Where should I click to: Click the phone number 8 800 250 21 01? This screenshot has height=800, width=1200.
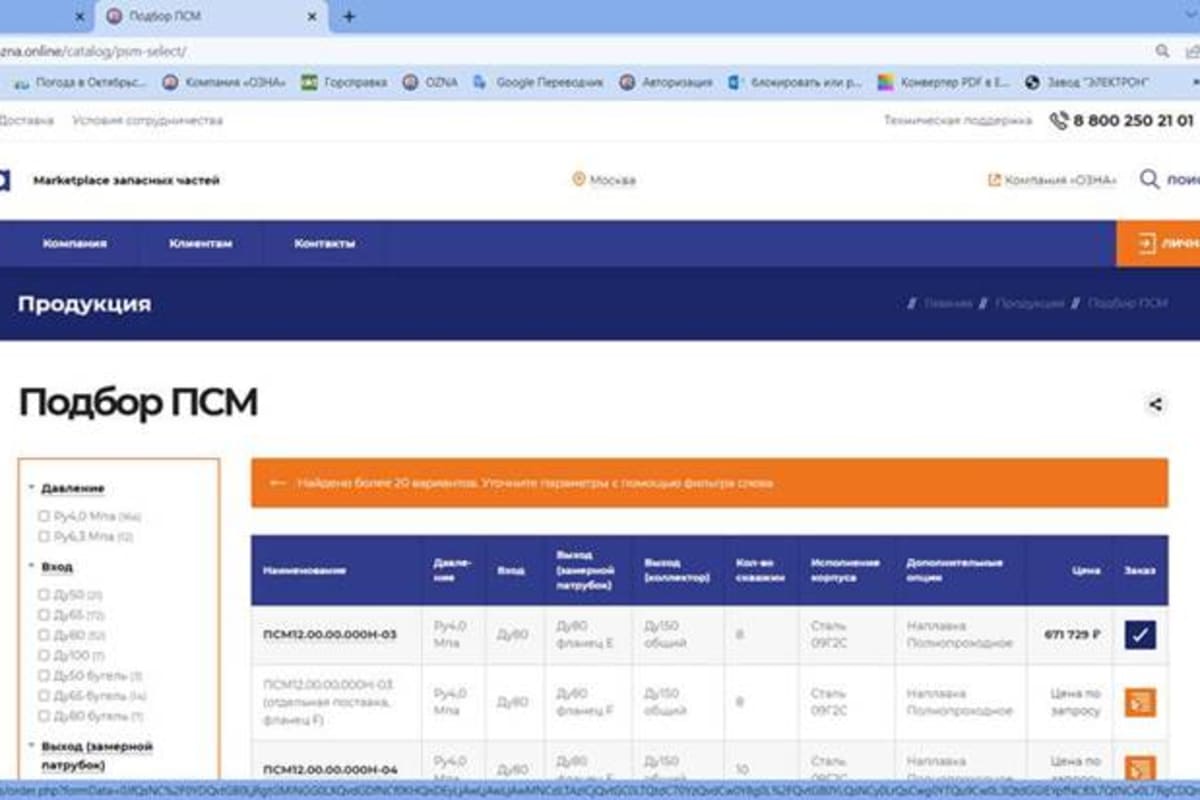pos(1134,121)
